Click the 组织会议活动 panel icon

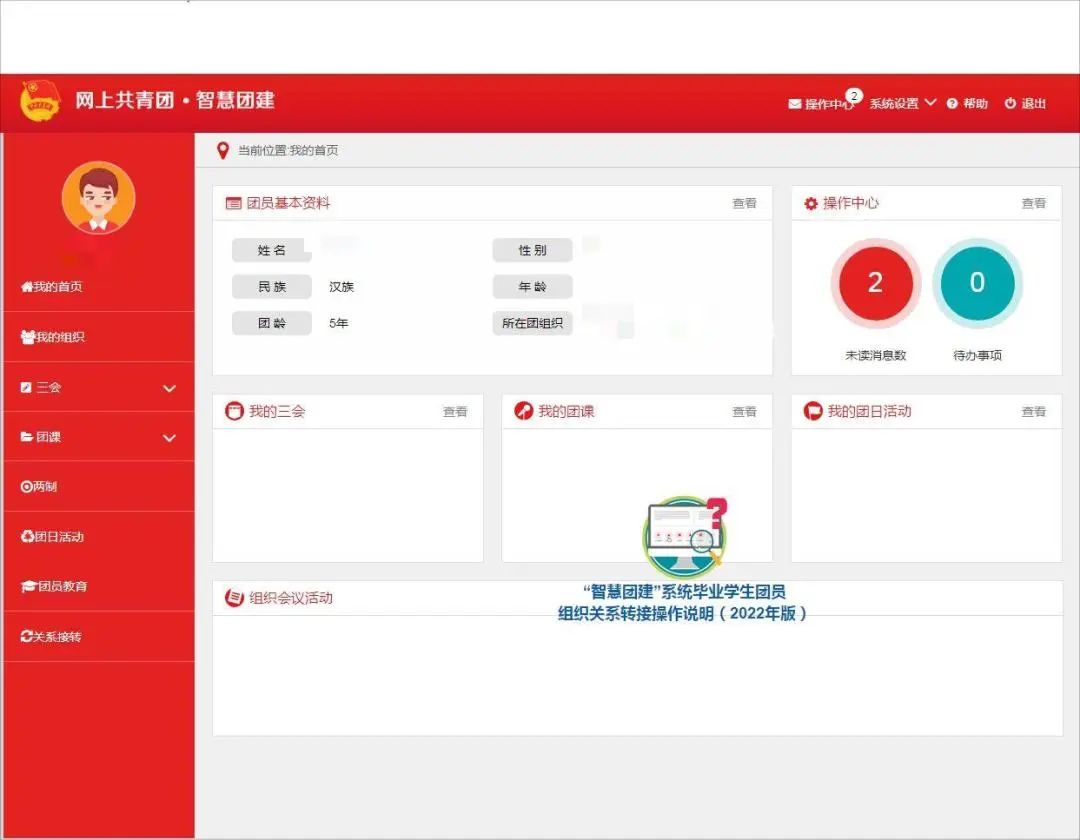233,598
